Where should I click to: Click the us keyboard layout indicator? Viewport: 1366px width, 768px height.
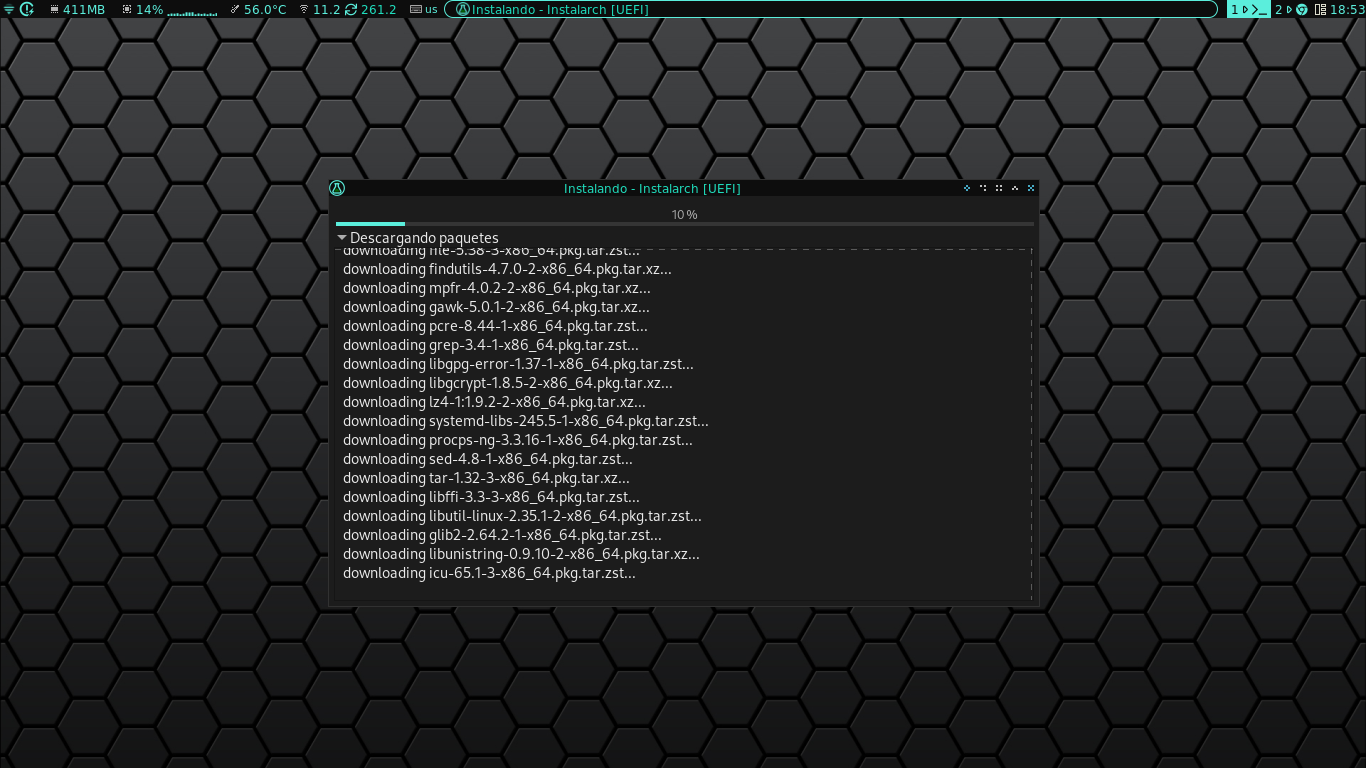coord(424,9)
